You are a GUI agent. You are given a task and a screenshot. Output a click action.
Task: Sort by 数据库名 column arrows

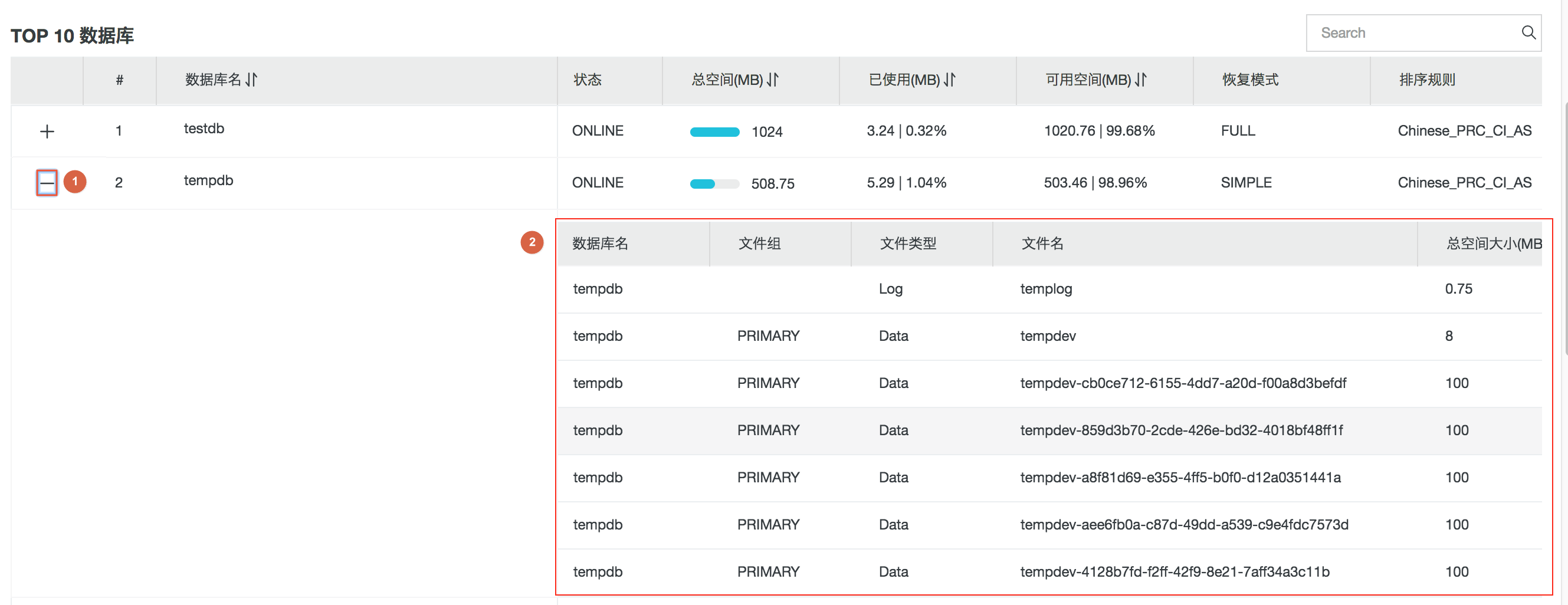(251, 80)
